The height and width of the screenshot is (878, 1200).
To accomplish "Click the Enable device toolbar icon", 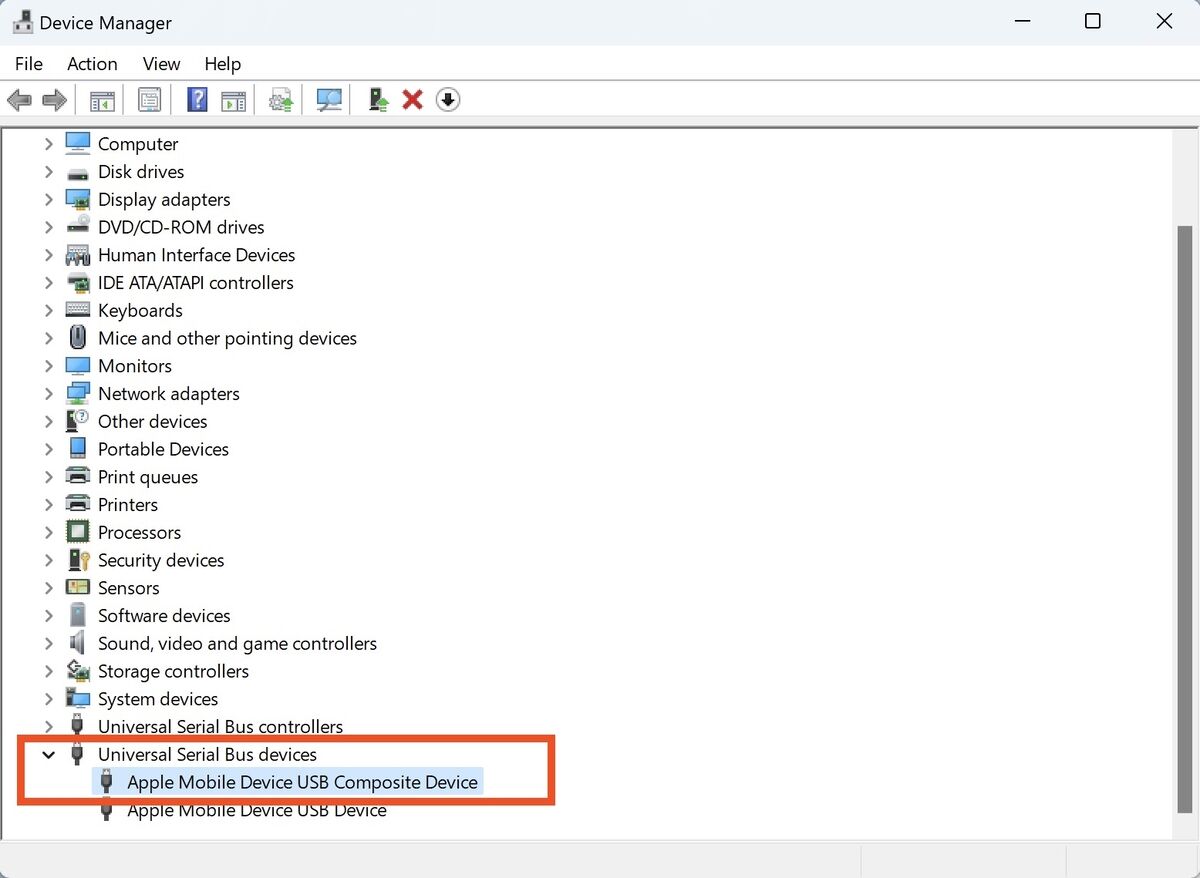I will [x=378, y=100].
